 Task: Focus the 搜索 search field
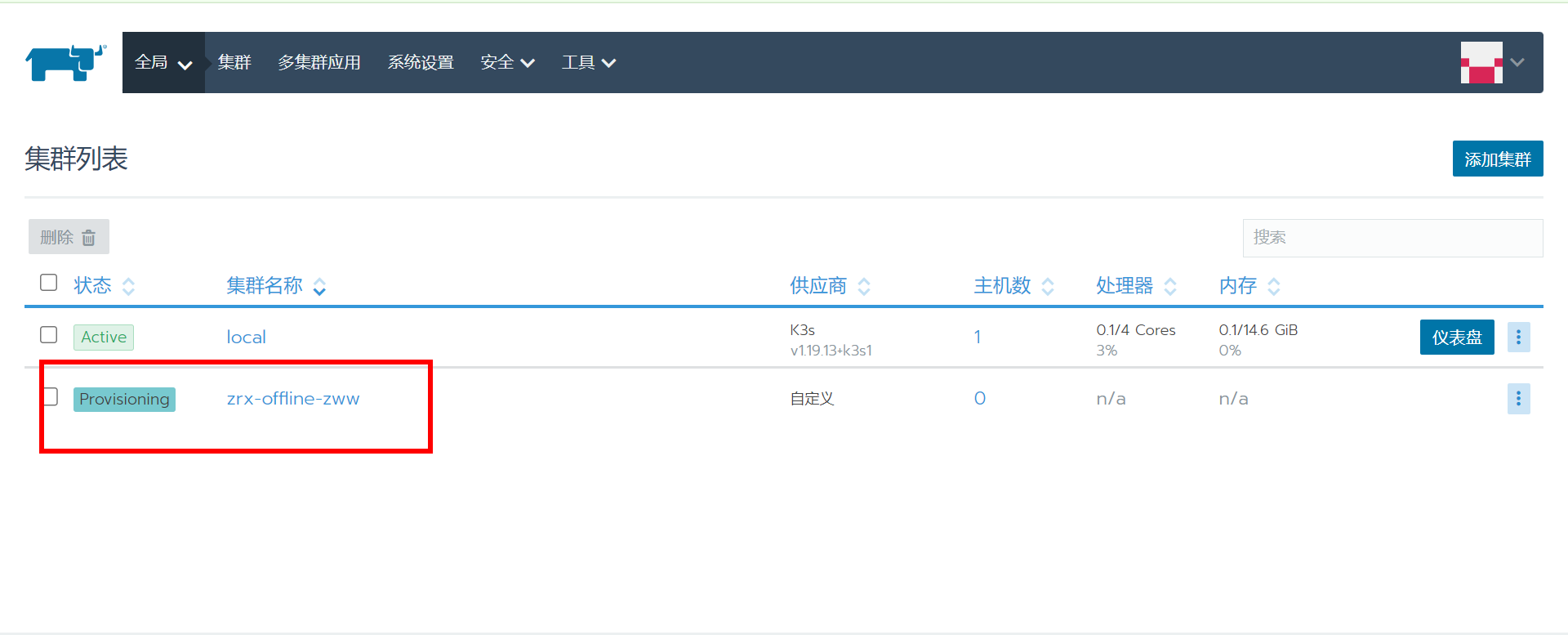1392,238
